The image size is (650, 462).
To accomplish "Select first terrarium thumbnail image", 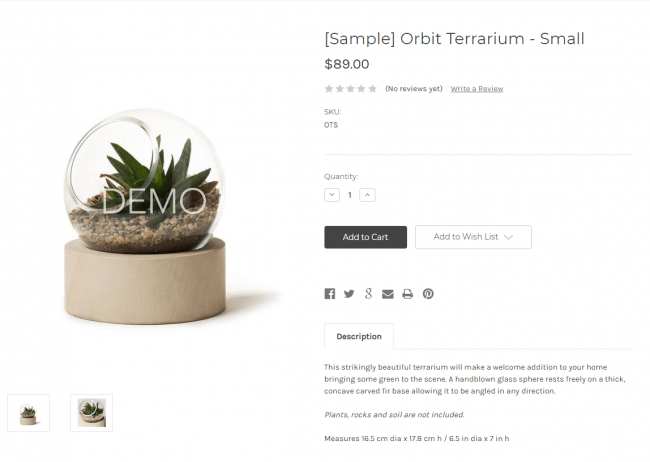I will 28,413.
